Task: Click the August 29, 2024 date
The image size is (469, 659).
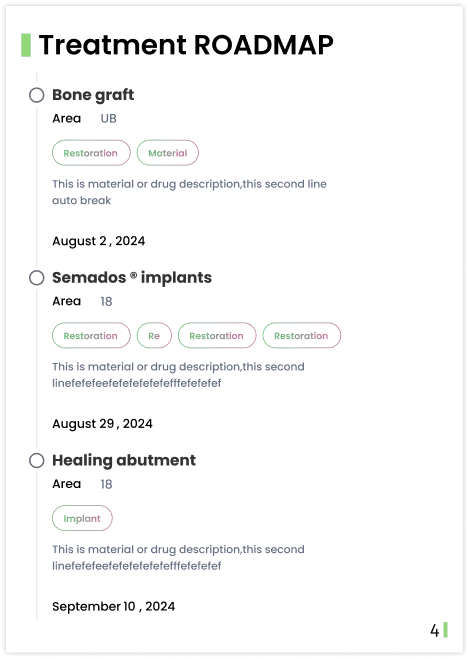Action: [102, 424]
